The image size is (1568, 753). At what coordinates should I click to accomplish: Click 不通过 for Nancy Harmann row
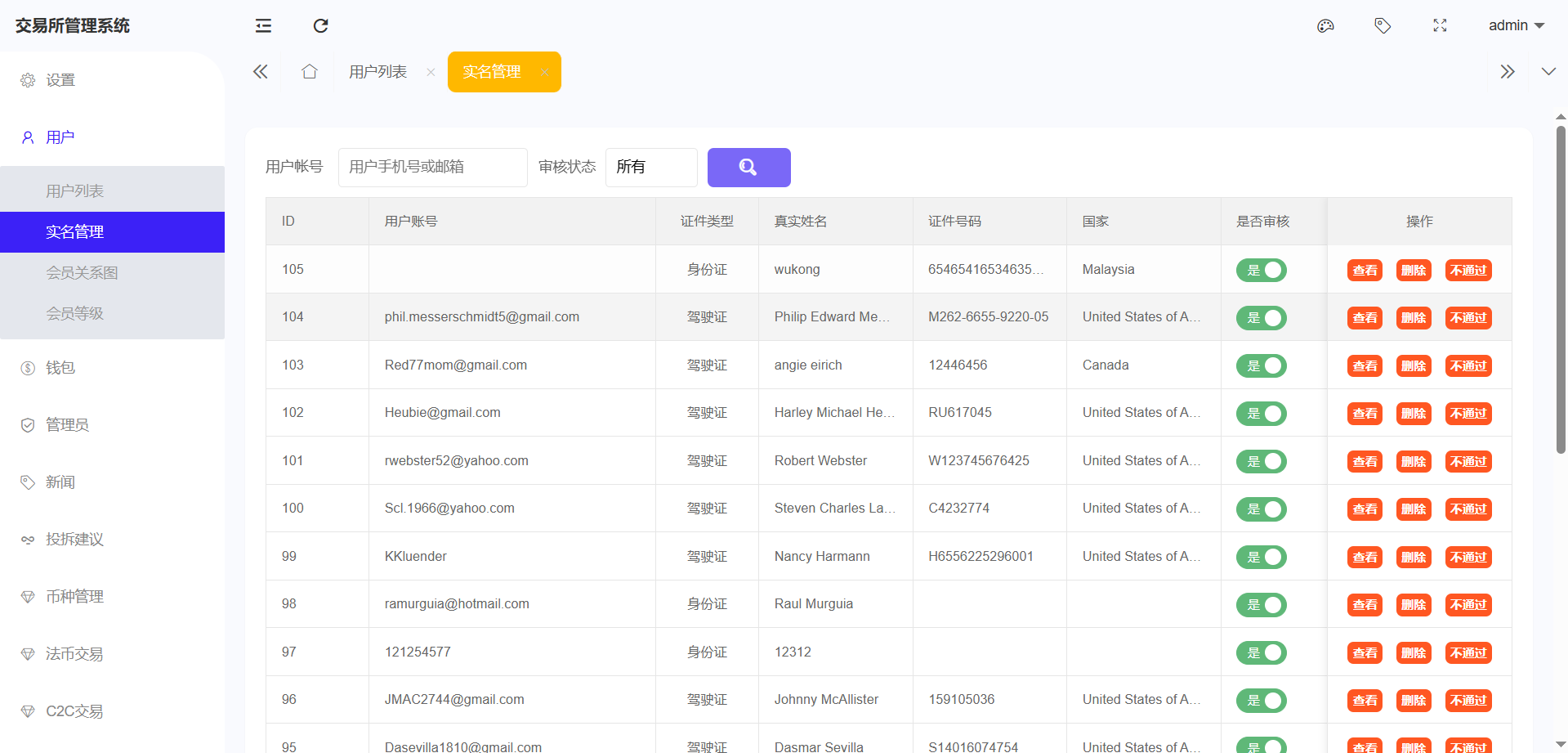click(1467, 558)
